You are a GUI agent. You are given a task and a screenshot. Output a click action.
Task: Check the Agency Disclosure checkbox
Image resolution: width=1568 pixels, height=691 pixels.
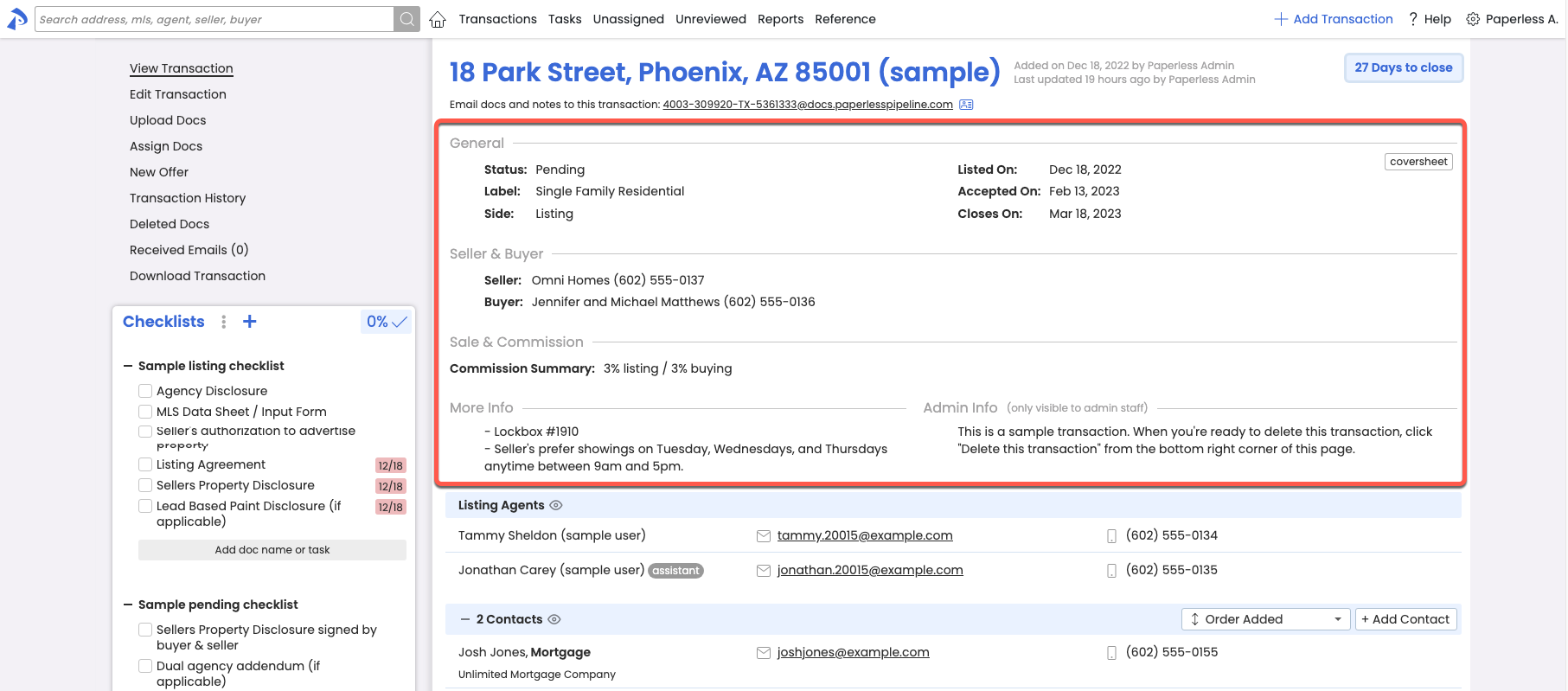pos(145,391)
